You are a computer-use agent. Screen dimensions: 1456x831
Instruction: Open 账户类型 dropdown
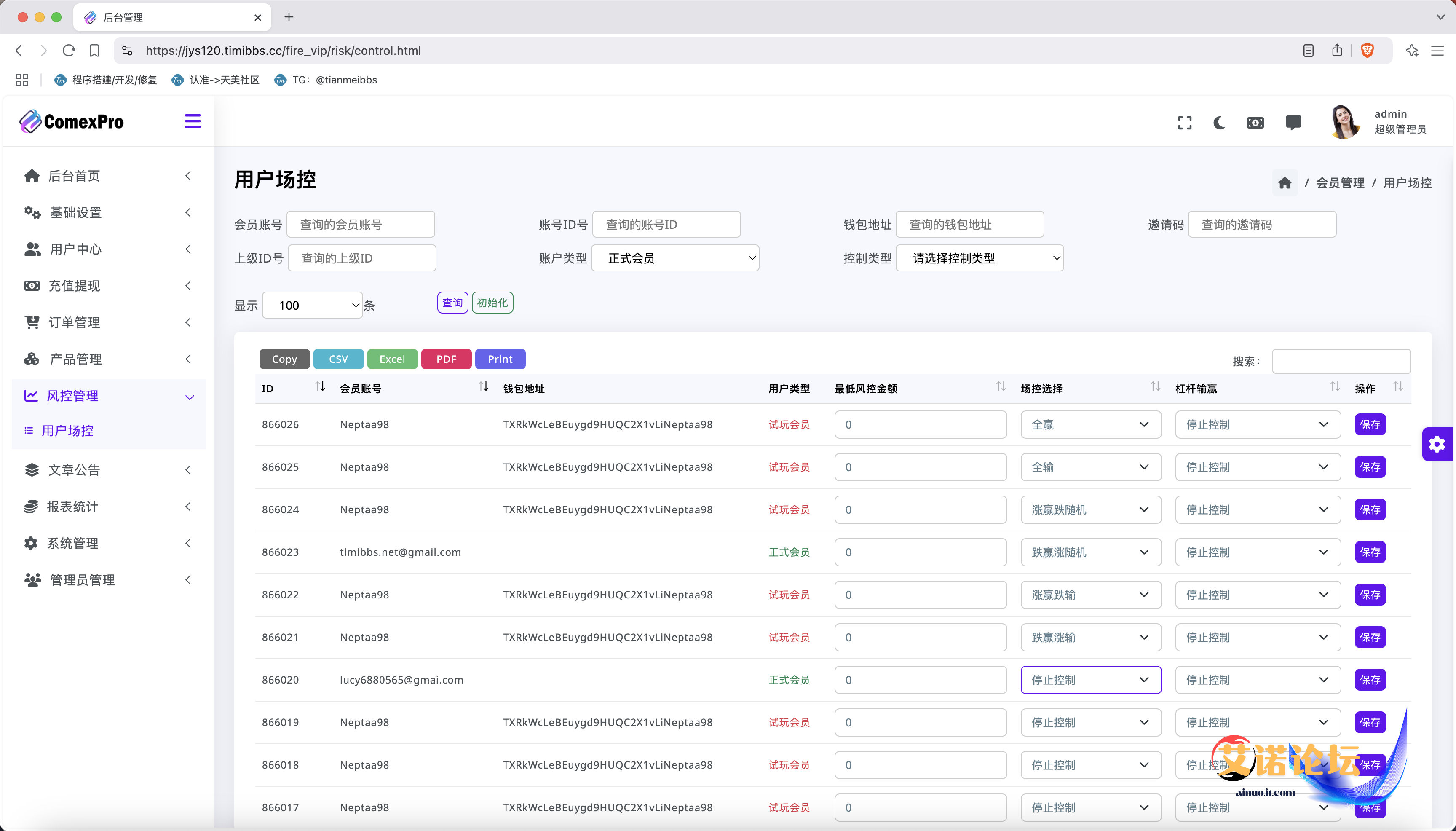[675, 258]
